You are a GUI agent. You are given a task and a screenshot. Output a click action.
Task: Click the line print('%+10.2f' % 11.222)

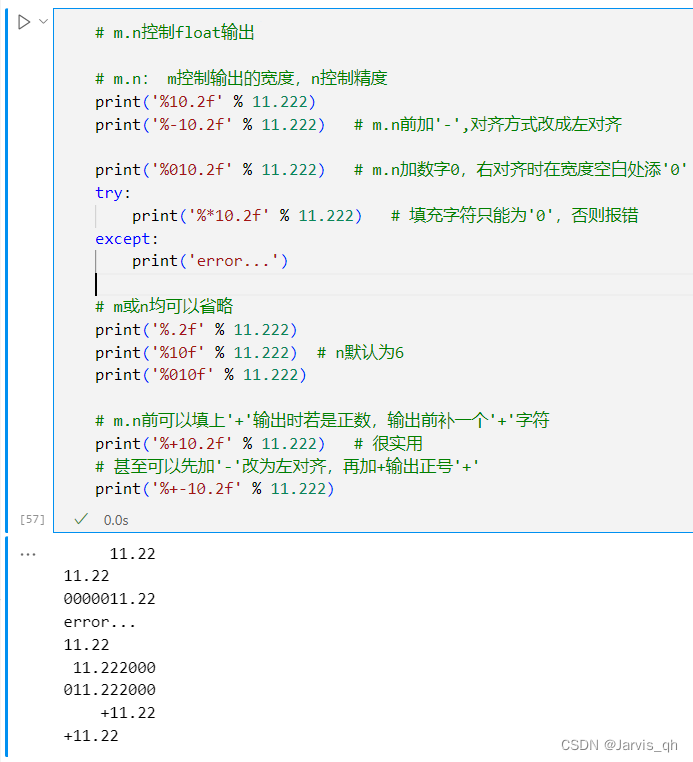(x=210, y=443)
